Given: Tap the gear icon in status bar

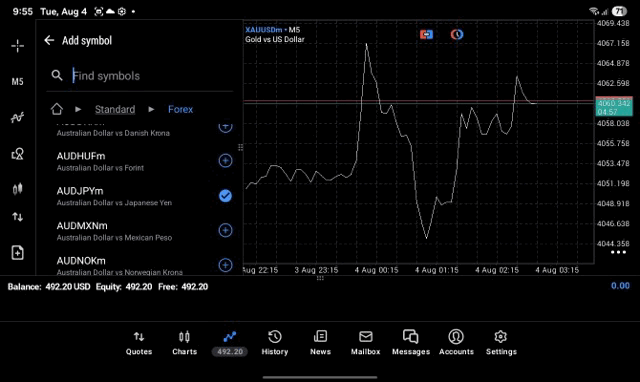Looking at the screenshot, I should pyautogui.click(x=122, y=11).
